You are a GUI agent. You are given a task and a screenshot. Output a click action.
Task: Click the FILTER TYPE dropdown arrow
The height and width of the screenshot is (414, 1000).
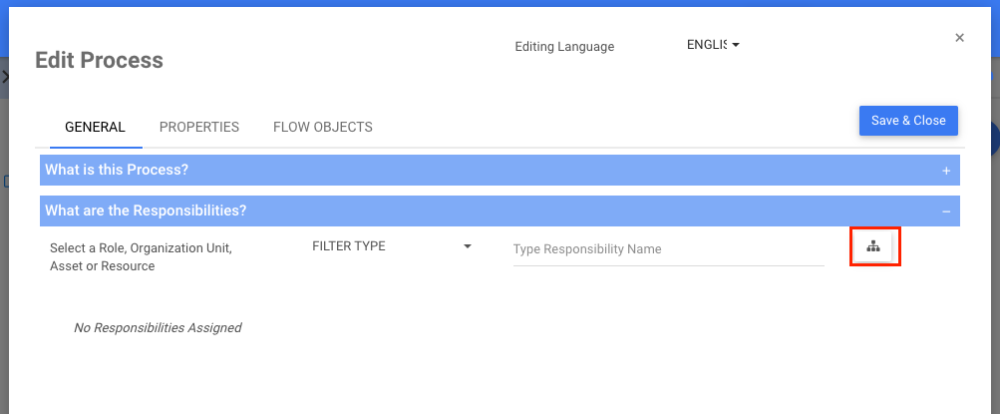coord(467,246)
